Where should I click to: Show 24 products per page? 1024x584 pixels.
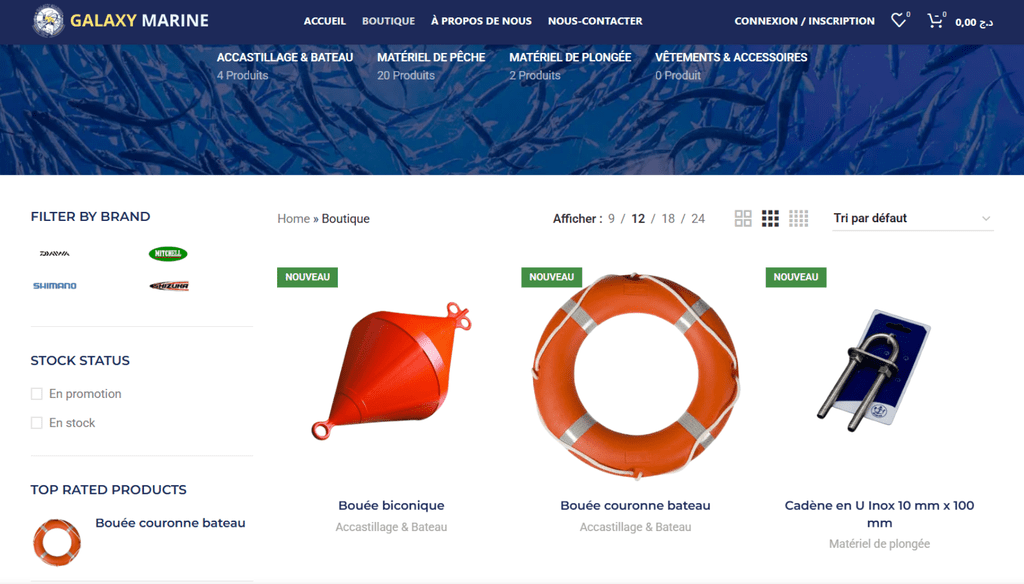(x=698, y=219)
